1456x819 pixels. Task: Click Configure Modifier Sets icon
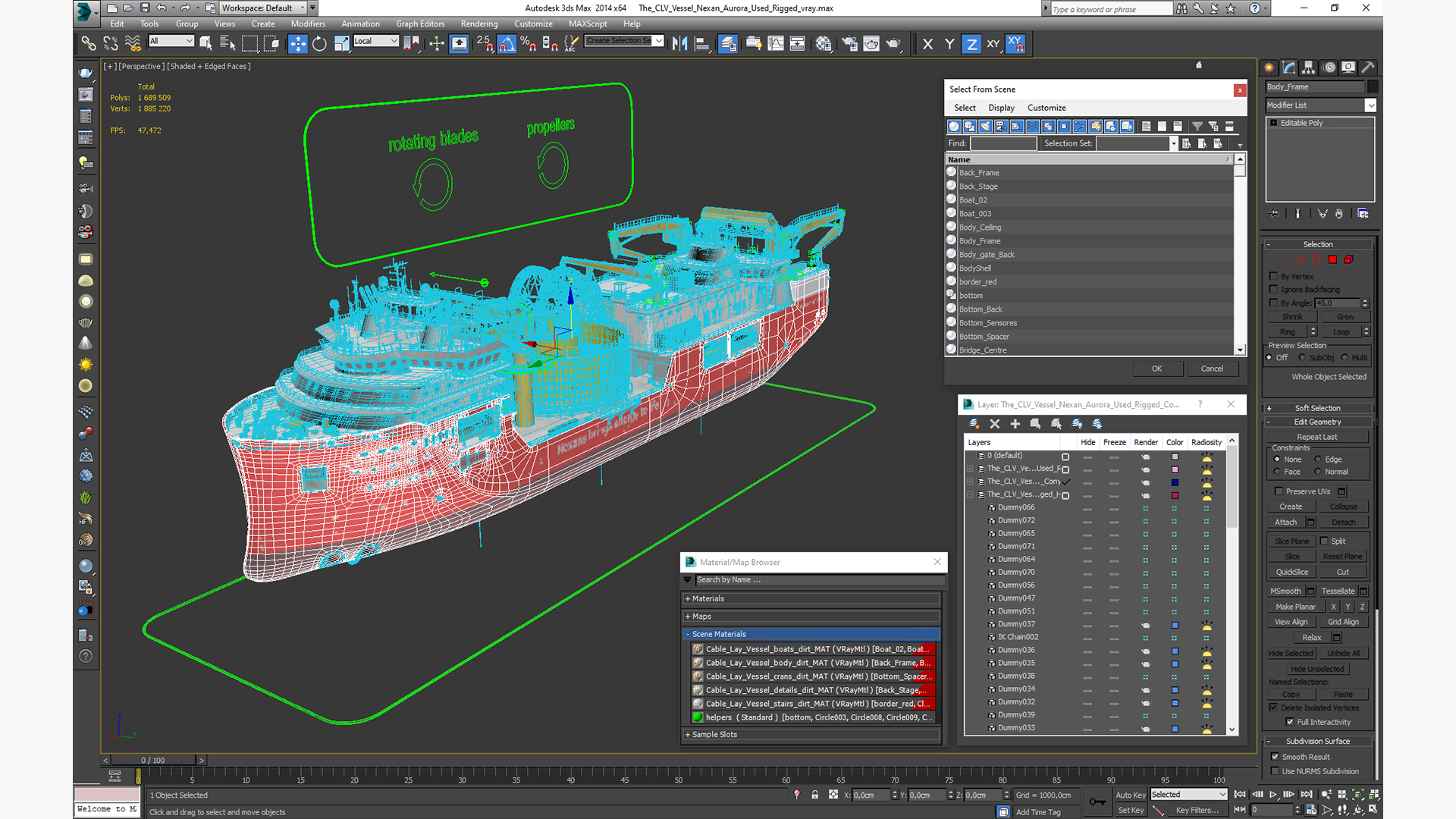(1363, 214)
